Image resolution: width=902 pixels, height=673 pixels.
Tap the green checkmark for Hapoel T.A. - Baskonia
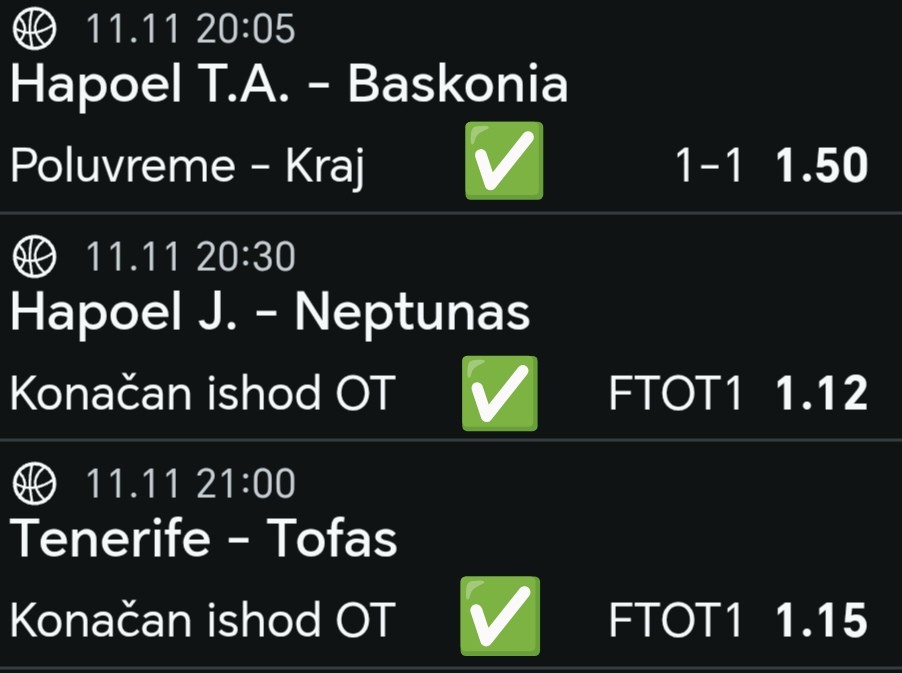coord(504,162)
